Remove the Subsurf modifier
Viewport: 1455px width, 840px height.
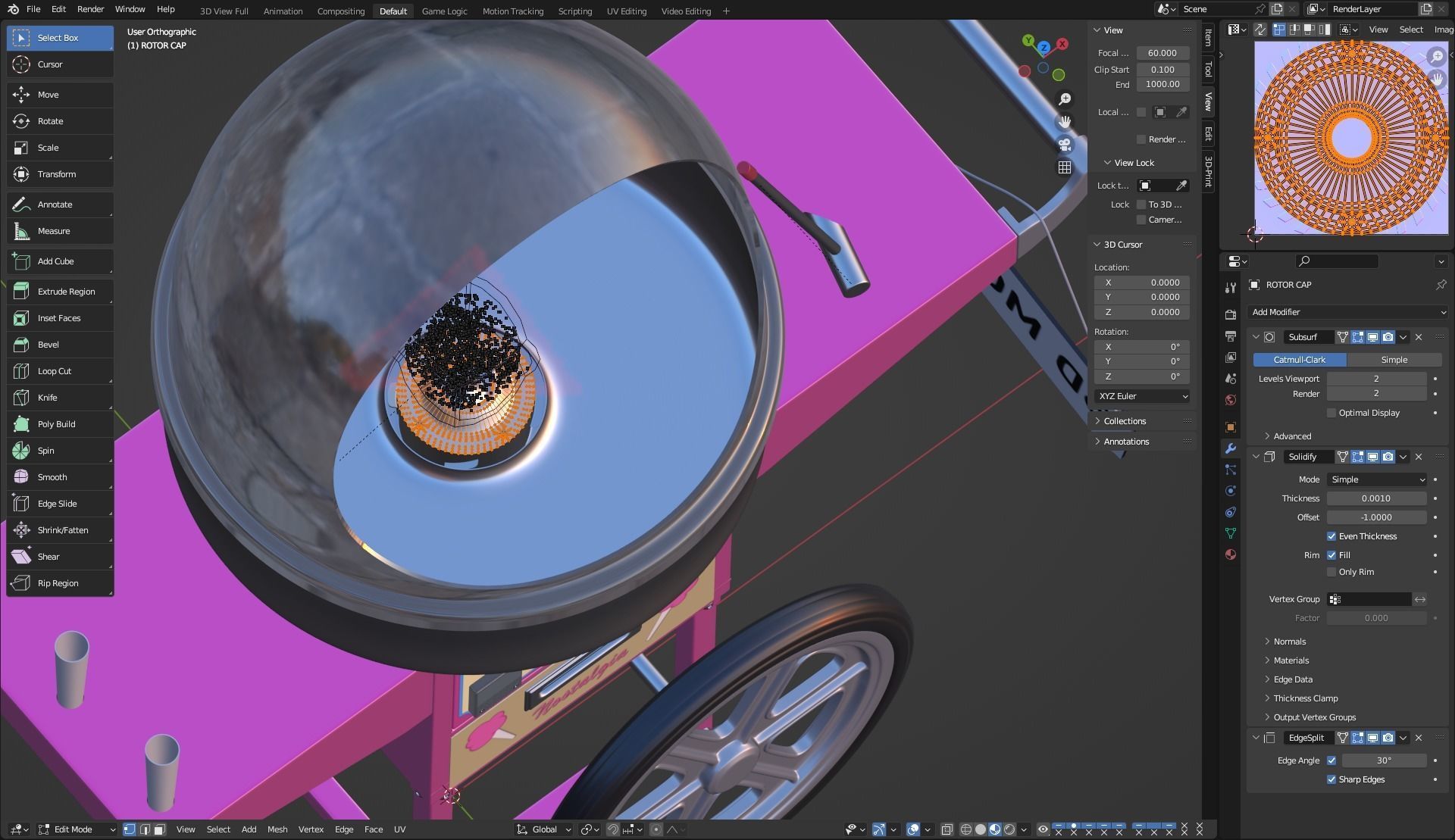(1419, 337)
